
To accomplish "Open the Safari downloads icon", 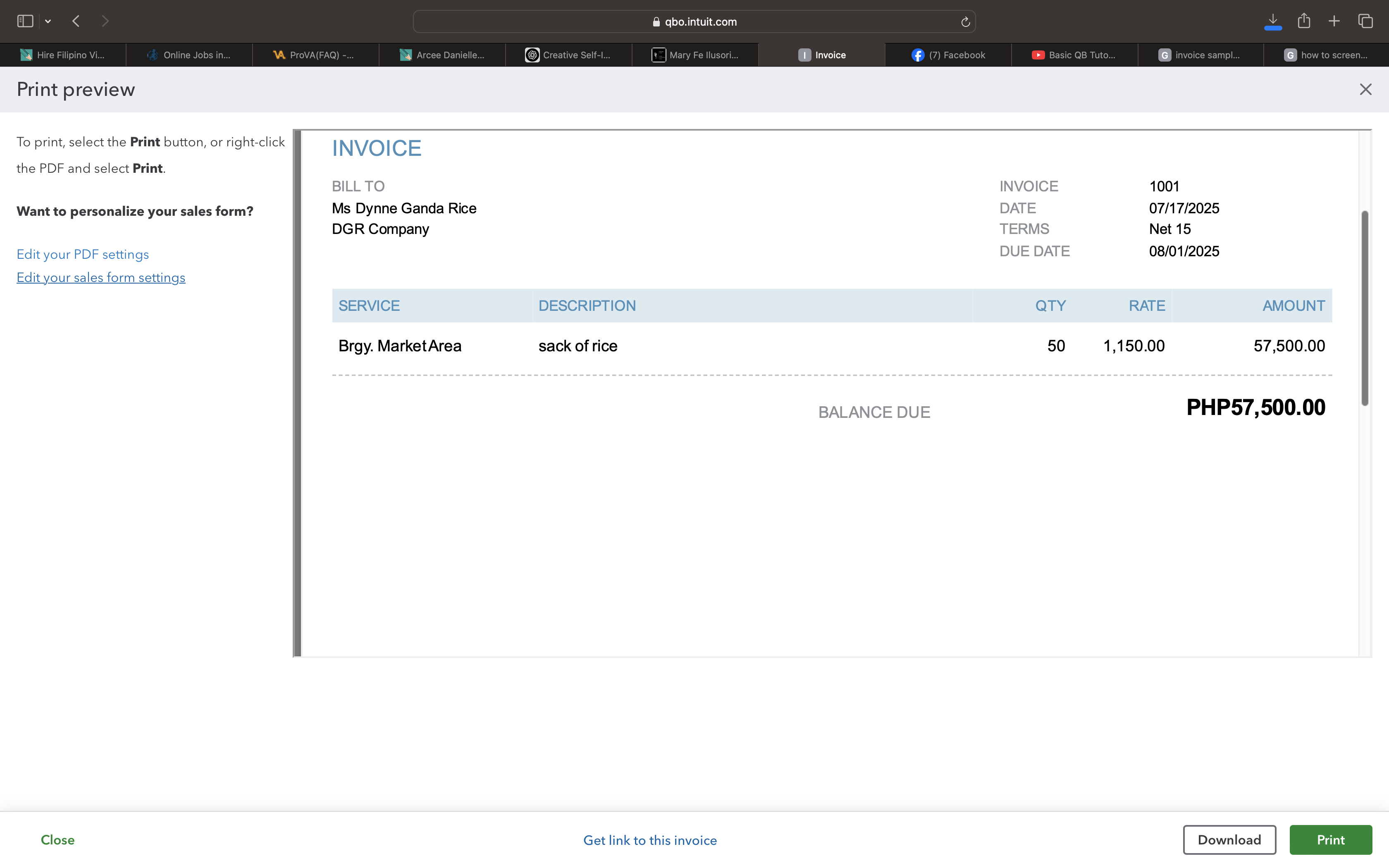I will (x=1272, y=21).
